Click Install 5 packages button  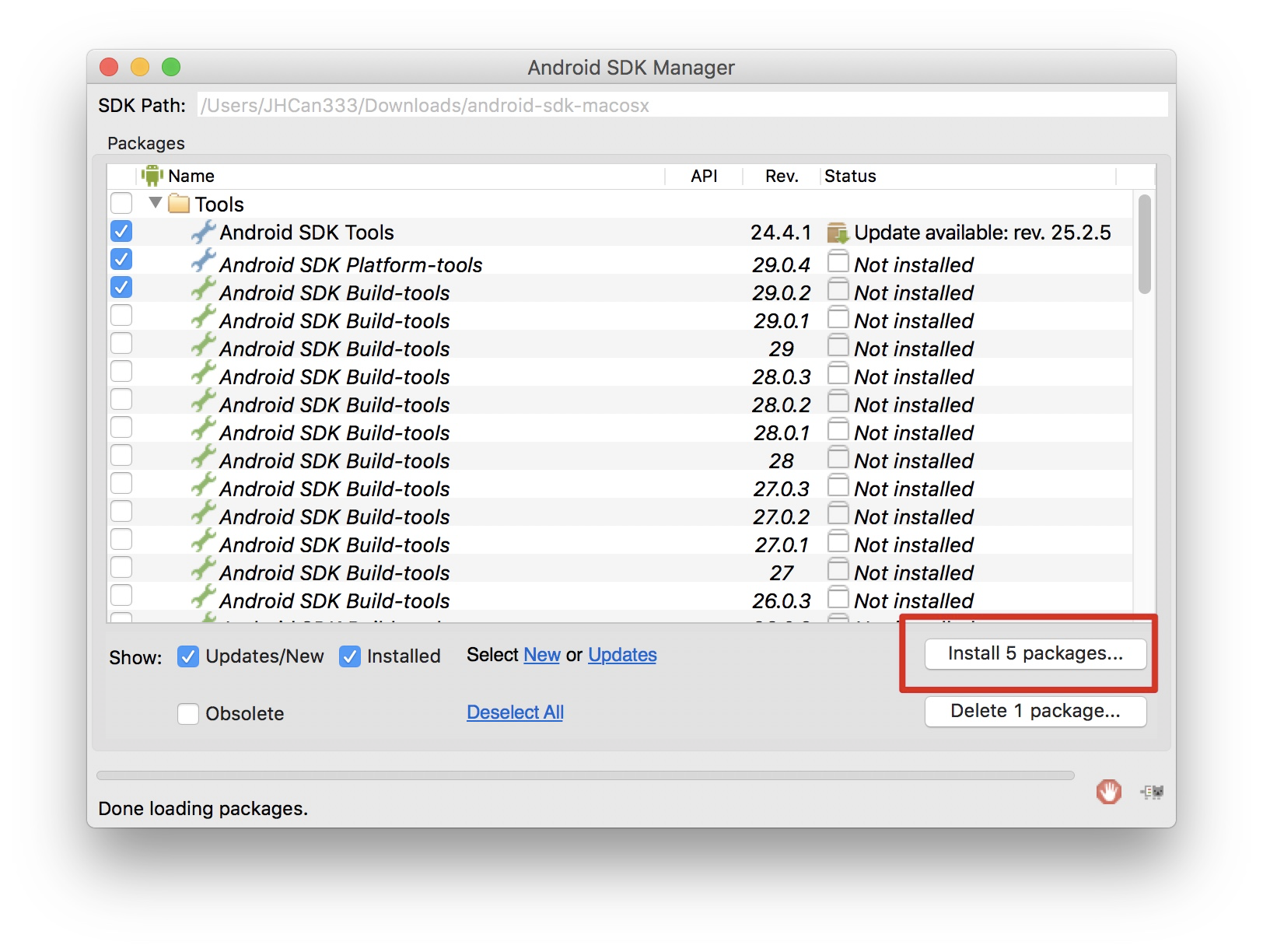(x=1035, y=653)
